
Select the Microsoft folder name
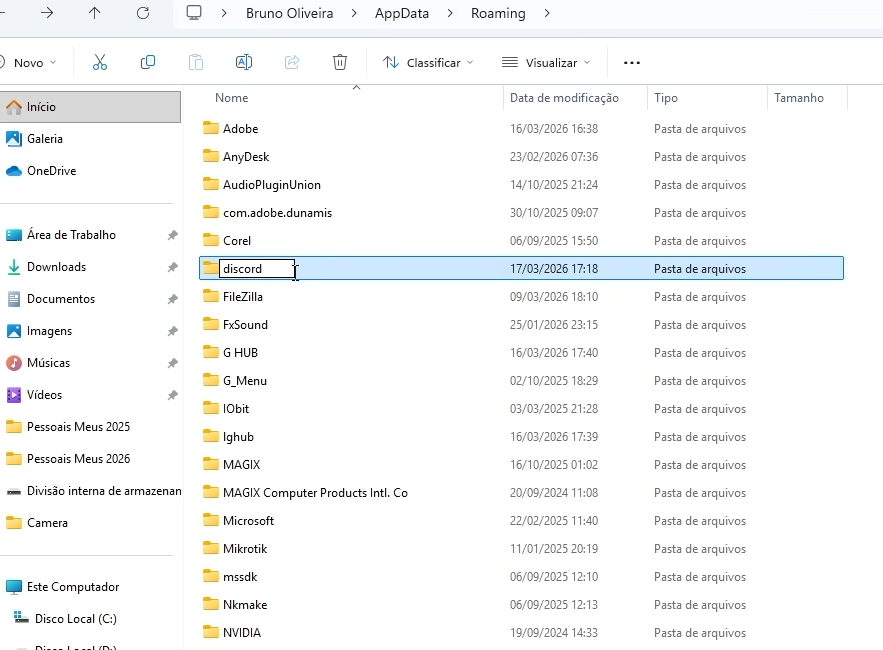[x=248, y=521]
